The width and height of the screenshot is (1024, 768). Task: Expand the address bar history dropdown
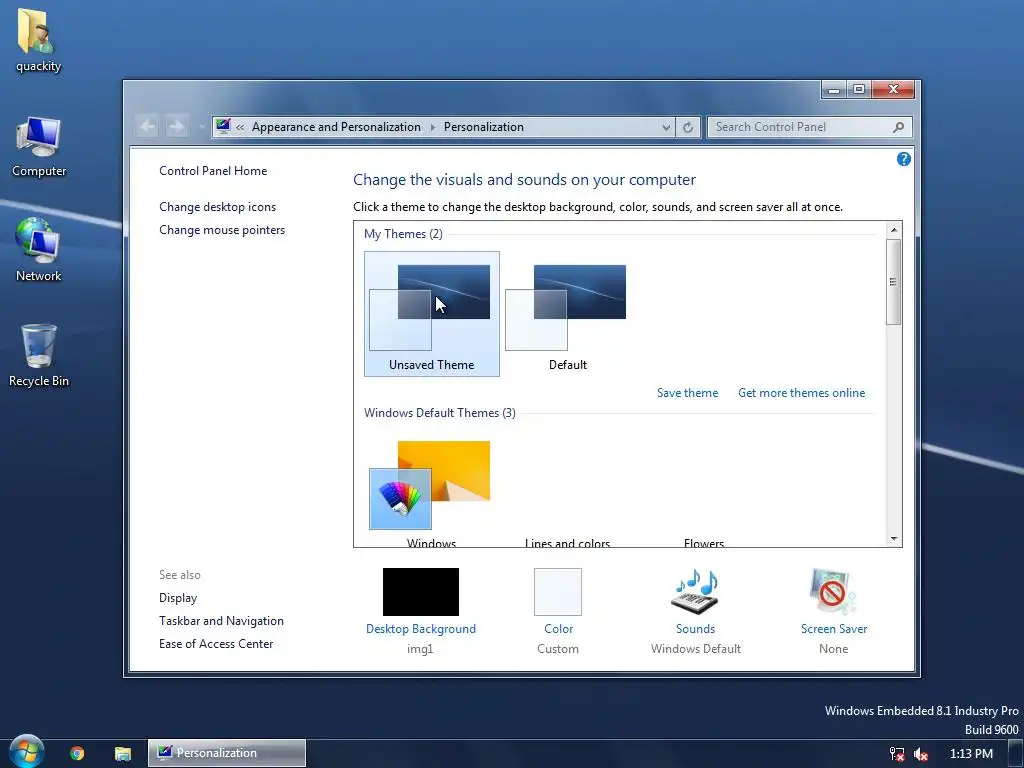665,127
